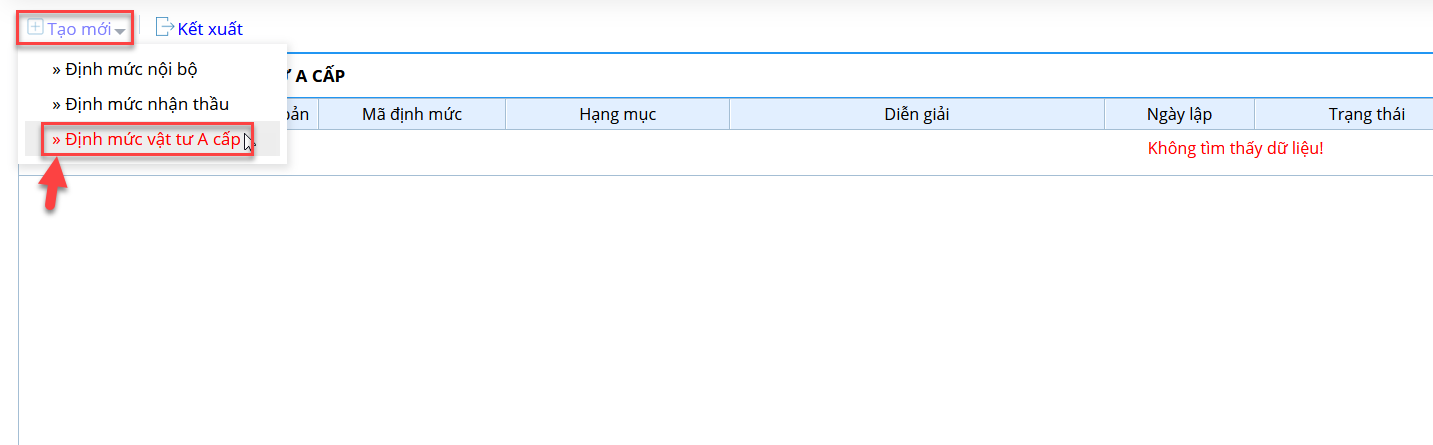Sort by the Hạng mục column header
This screenshot has width=1433, height=445.
click(617, 114)
